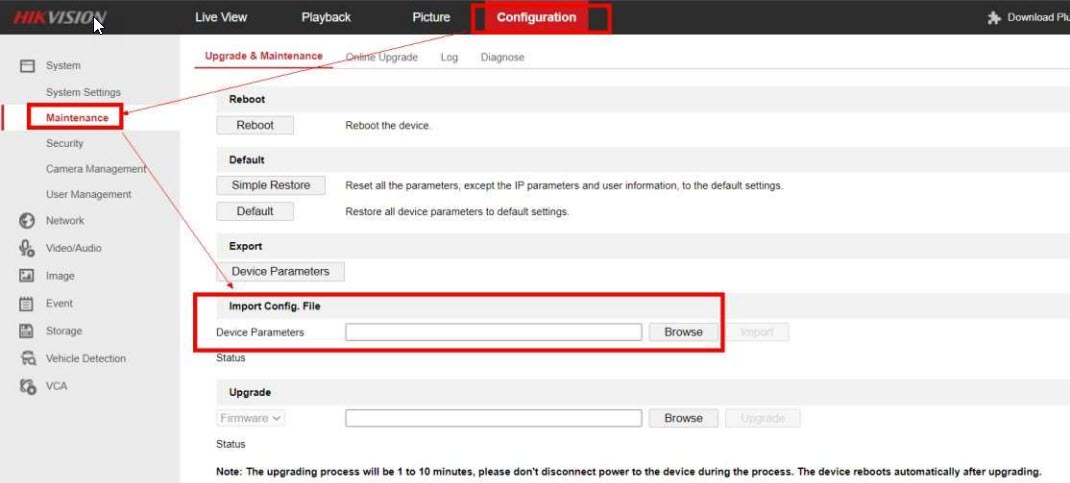Image resolution: width=1070 pixels, height=483 pixels.
Task: Click Browse for Import Config File
Action: [x=683, y=332]
